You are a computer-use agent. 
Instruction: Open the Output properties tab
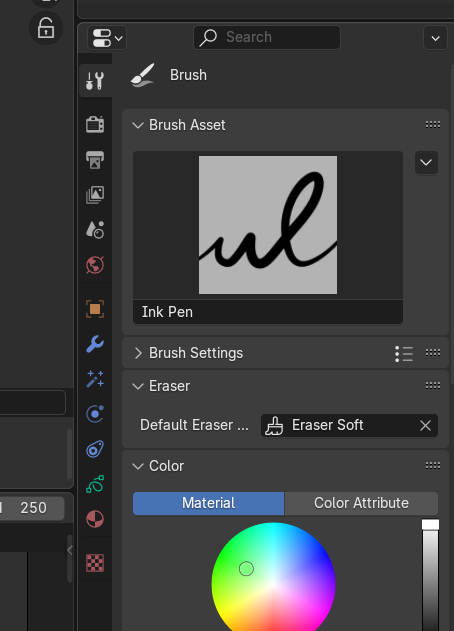click(95, 160)
